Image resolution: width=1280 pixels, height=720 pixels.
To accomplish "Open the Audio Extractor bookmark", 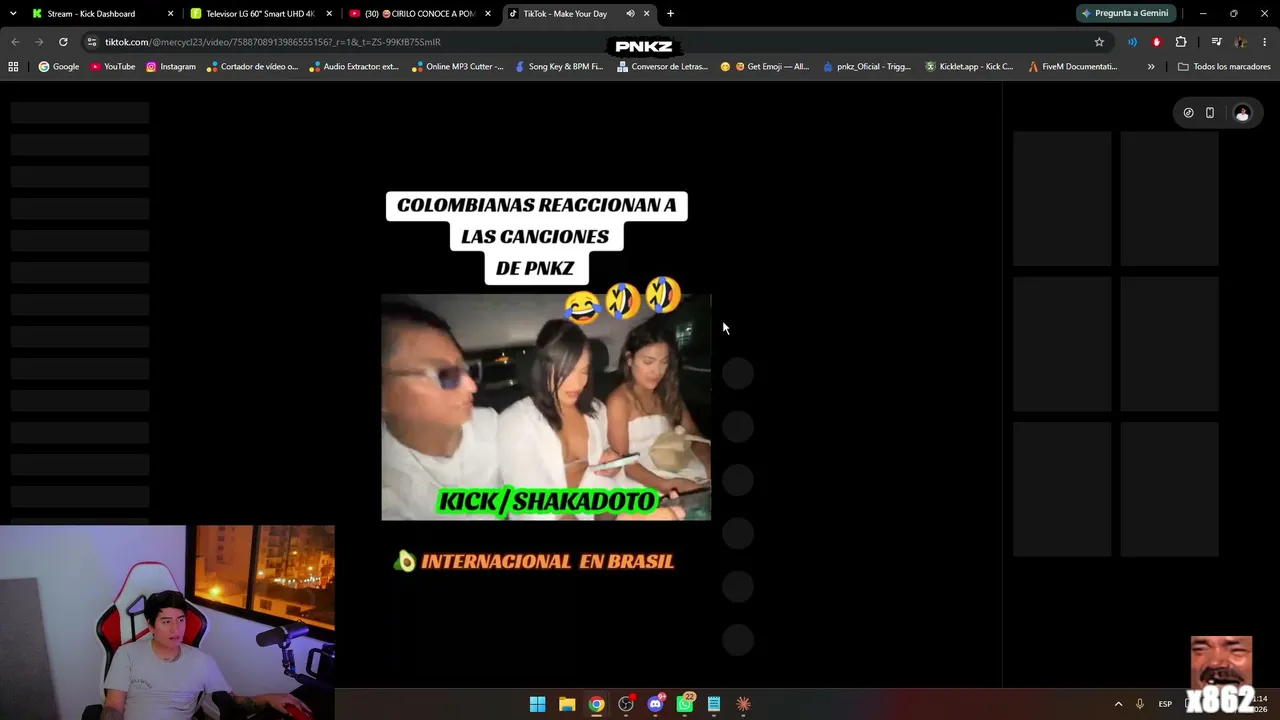I will 354,67.
